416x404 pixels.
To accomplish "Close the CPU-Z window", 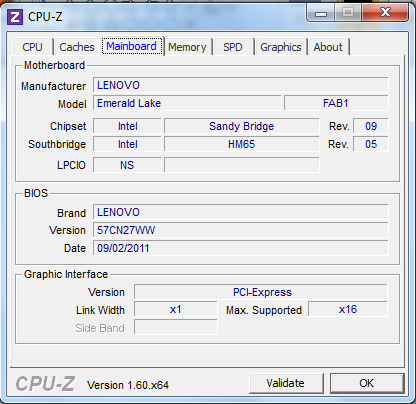I will tap(385, 13).
